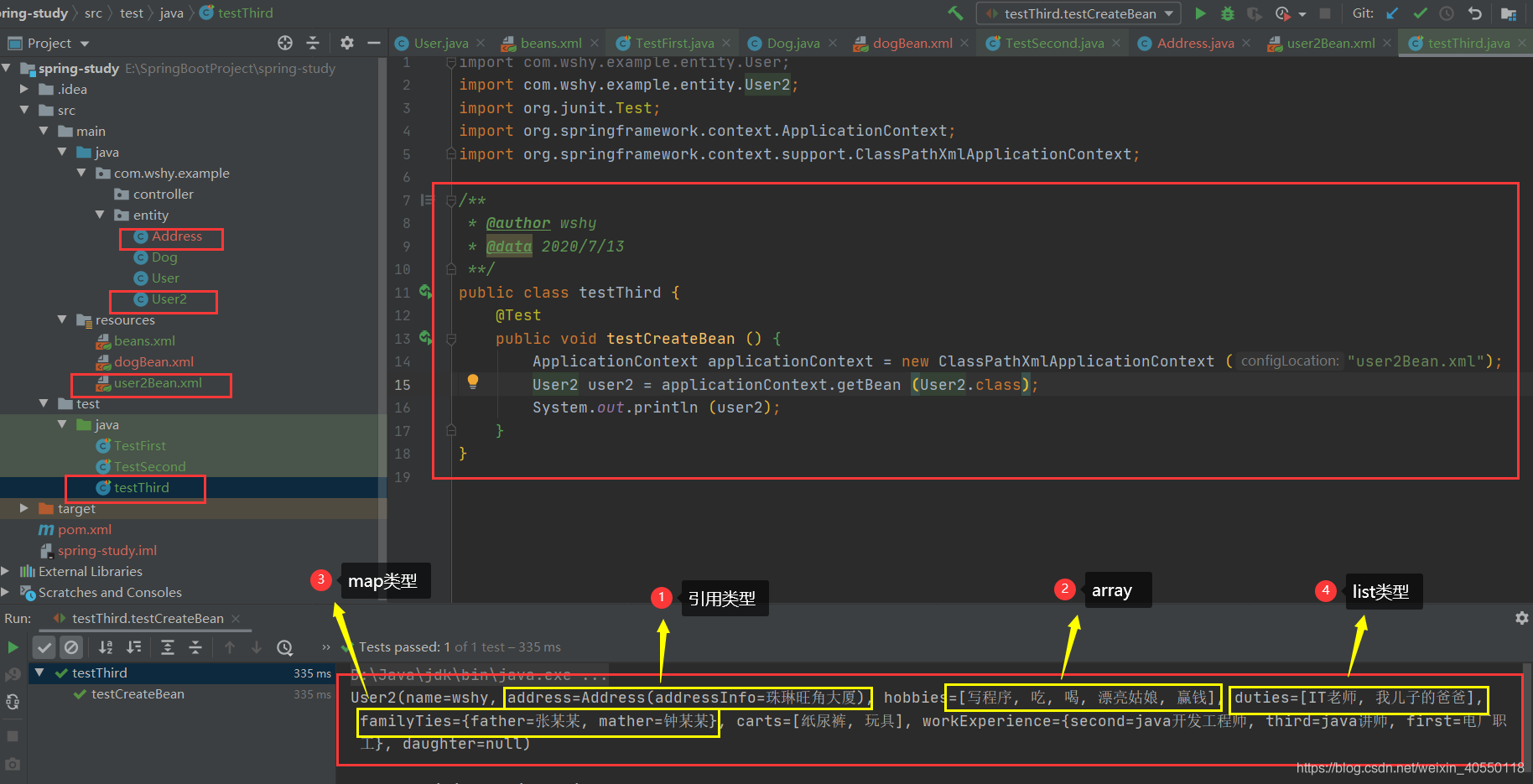This screenshot has width=1533, height=784.
Task: Click Rerun Failed Tests in the Run sidebar
Action: (13, 675)
